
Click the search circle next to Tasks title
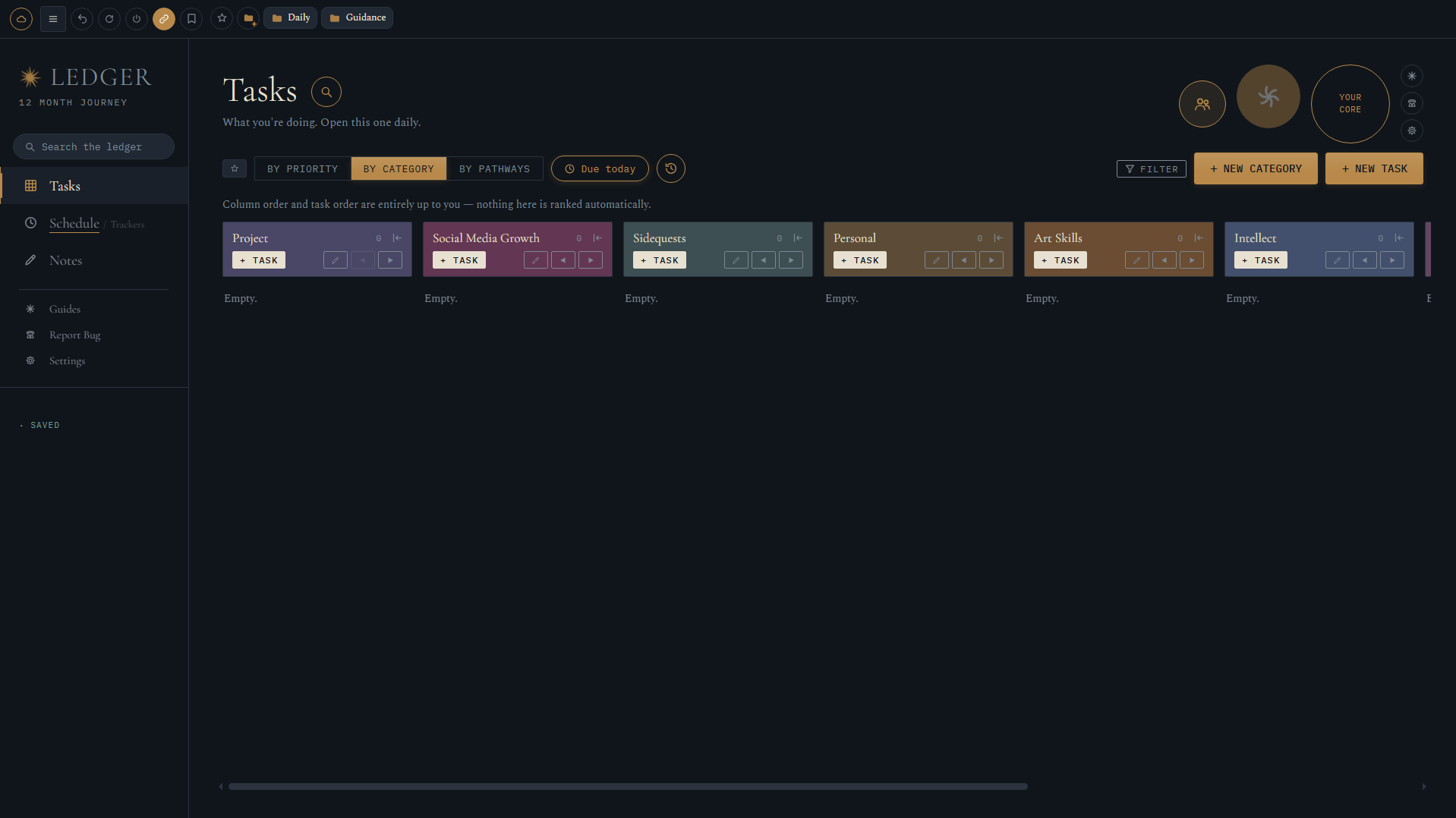tap(326, 92)
